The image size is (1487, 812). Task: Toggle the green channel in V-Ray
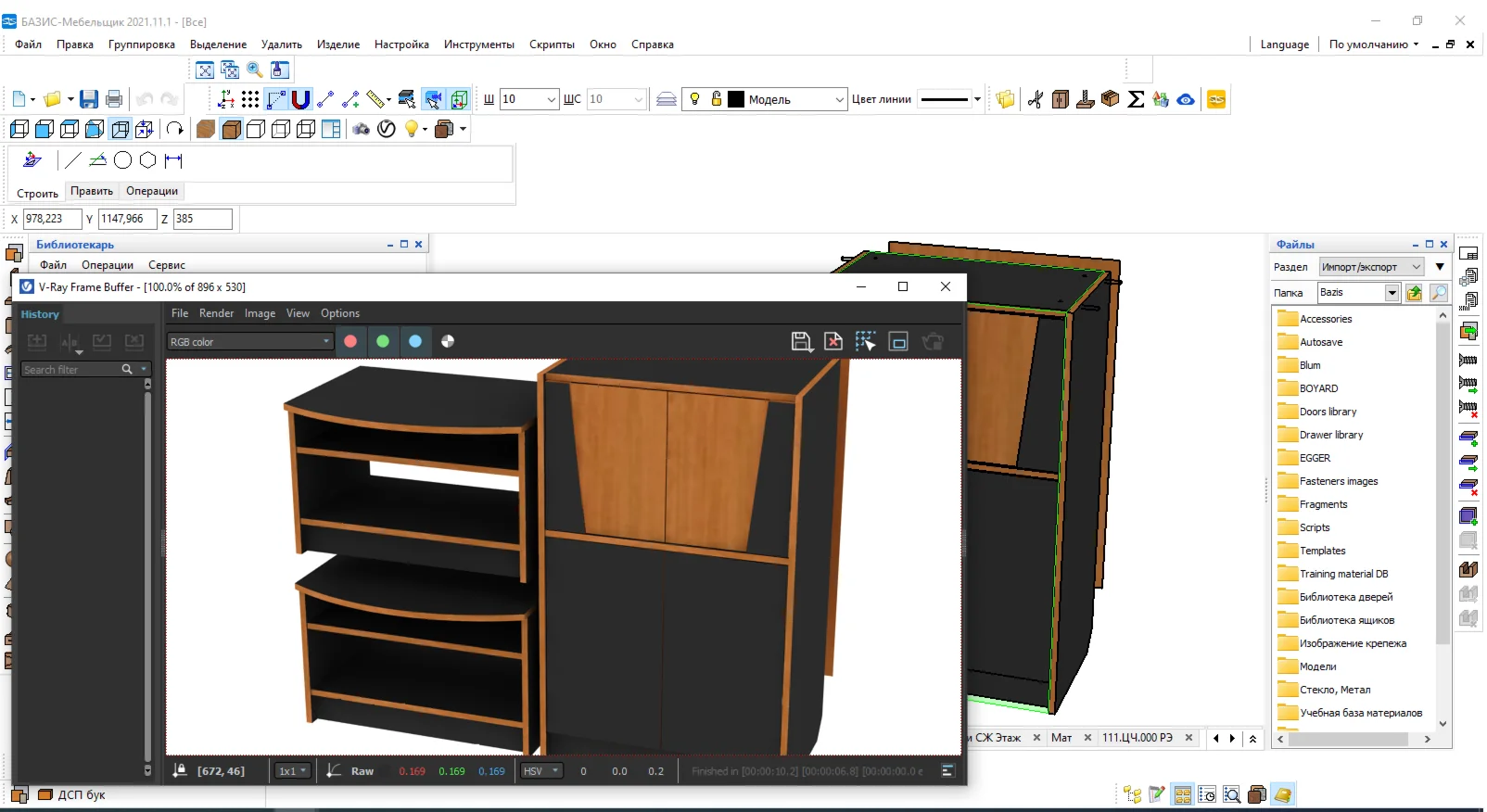[x=383, y=341]
